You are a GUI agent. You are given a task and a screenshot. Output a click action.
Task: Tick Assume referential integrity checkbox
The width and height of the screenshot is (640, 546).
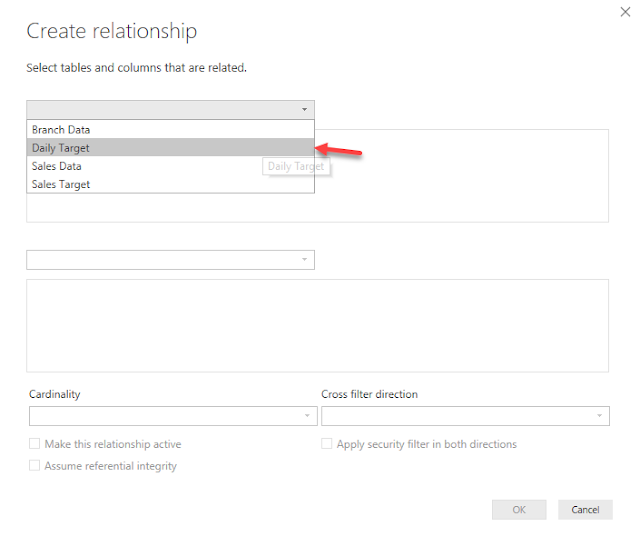[x=35, y=466]
